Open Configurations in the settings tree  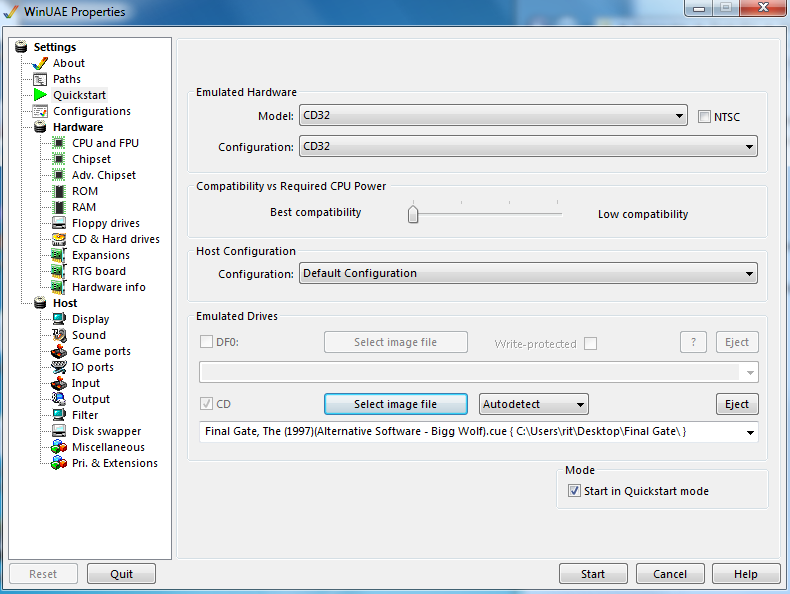(x=91, y=111)
